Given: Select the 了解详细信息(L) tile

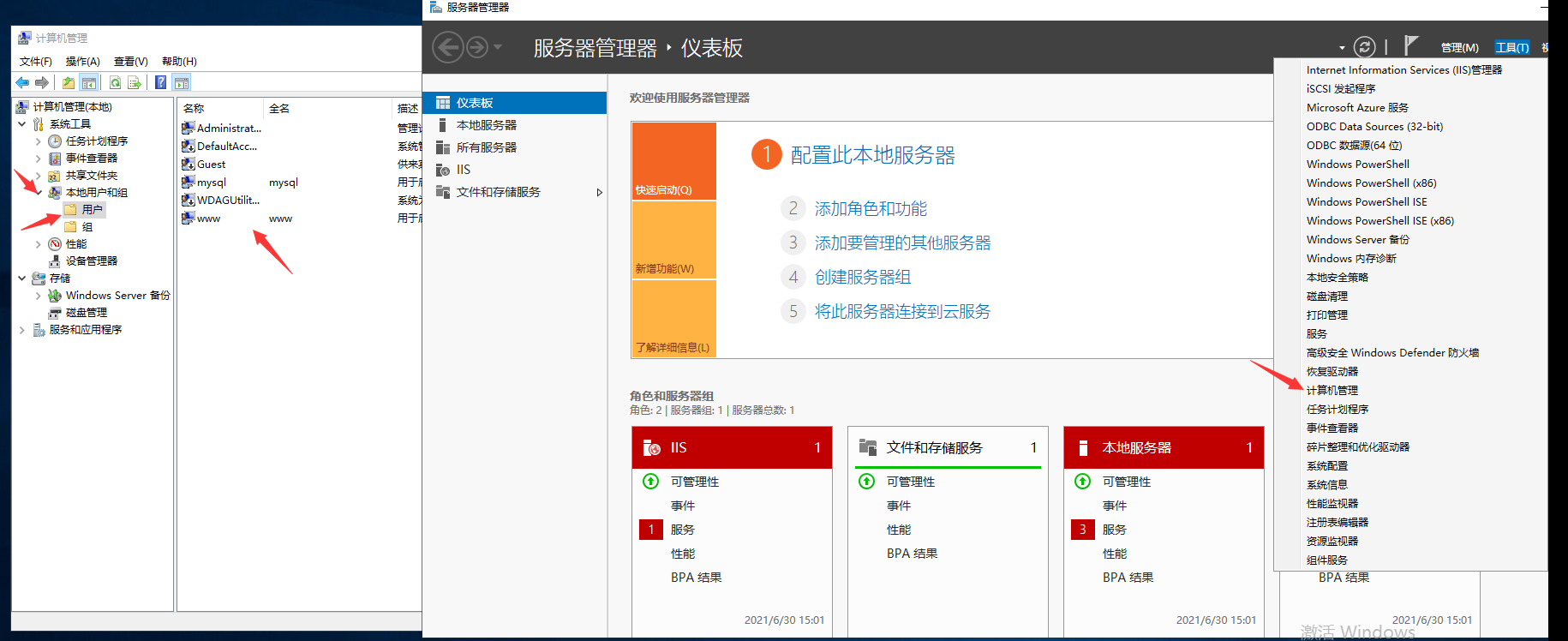Looking at the screenshot, I should [673, 318].
